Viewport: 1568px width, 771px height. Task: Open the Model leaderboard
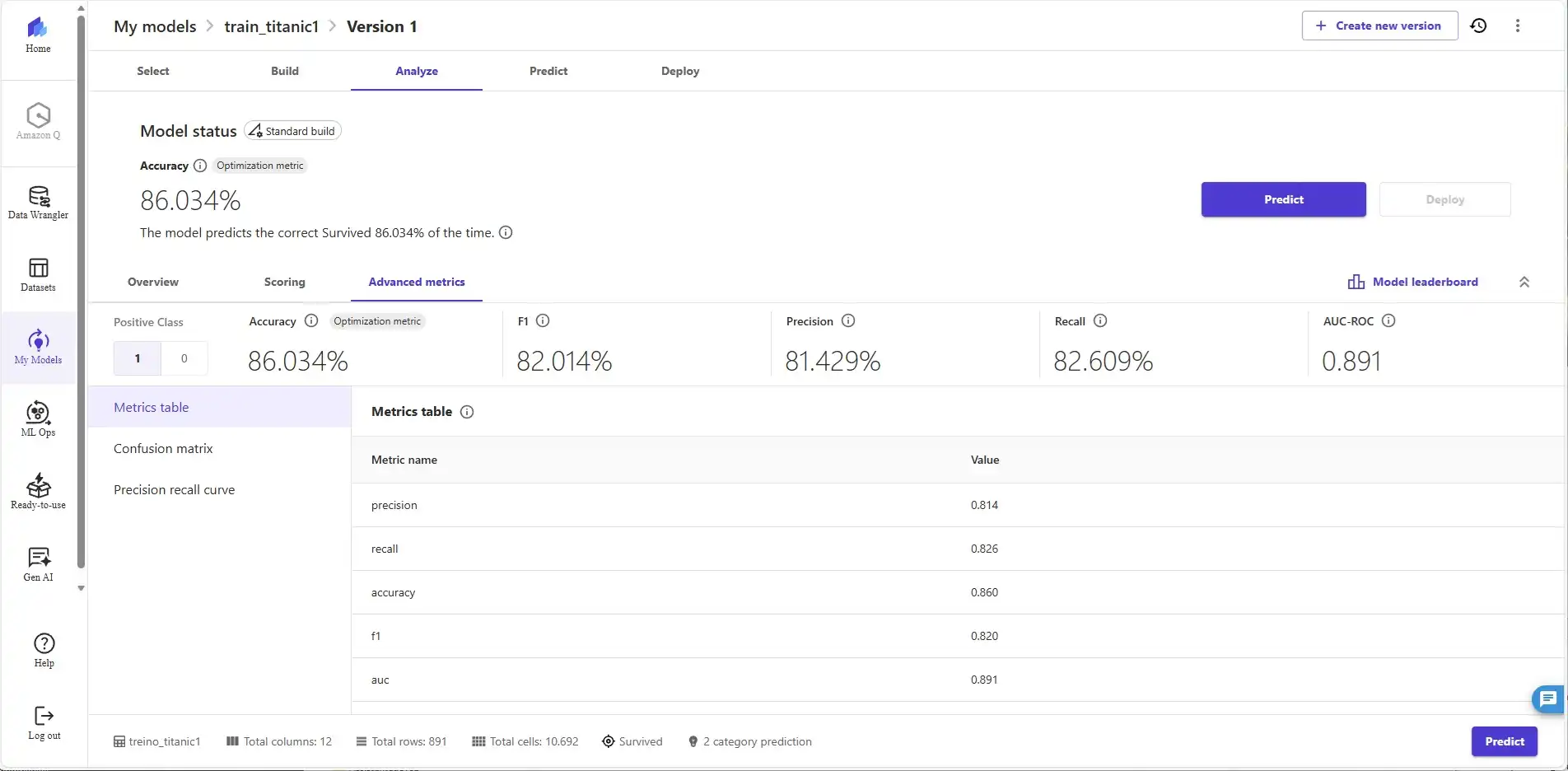point(1413,282)
